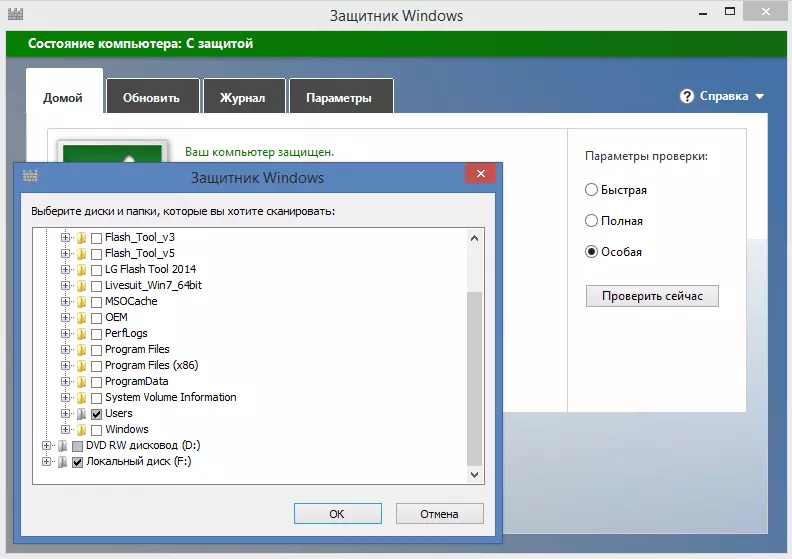
Task: Check the Flash_Tool_v3 folder checkbox
Action: pyautogui.click(x=96, y=238)
